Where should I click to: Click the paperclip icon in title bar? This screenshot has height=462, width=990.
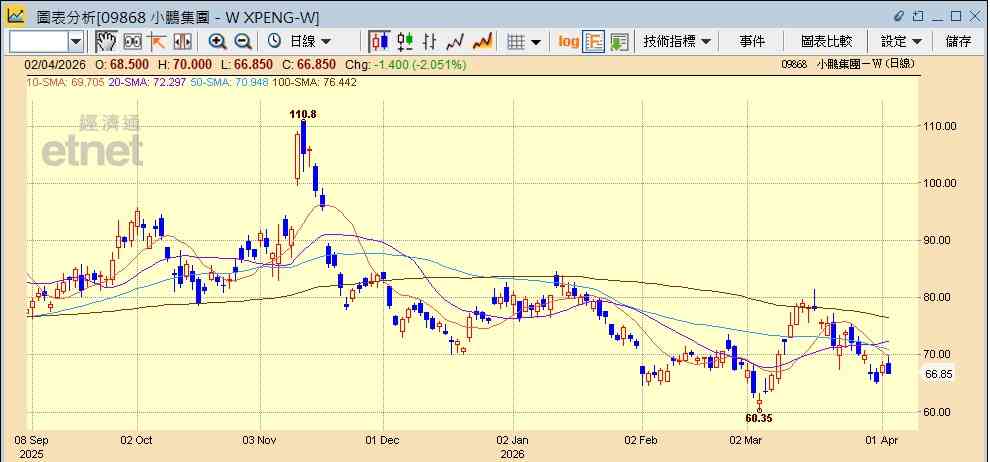click(899, 16)
